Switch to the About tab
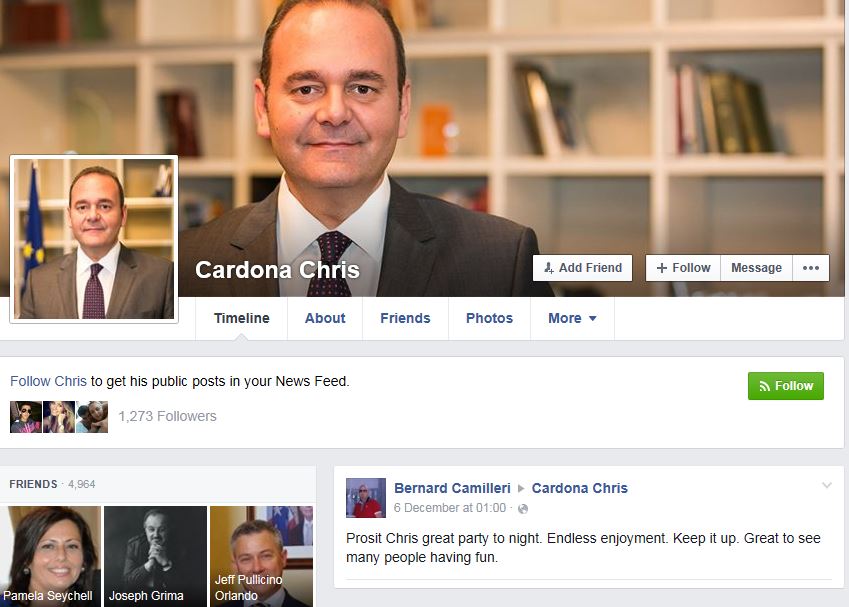849x607 pixels. point(325,318)
